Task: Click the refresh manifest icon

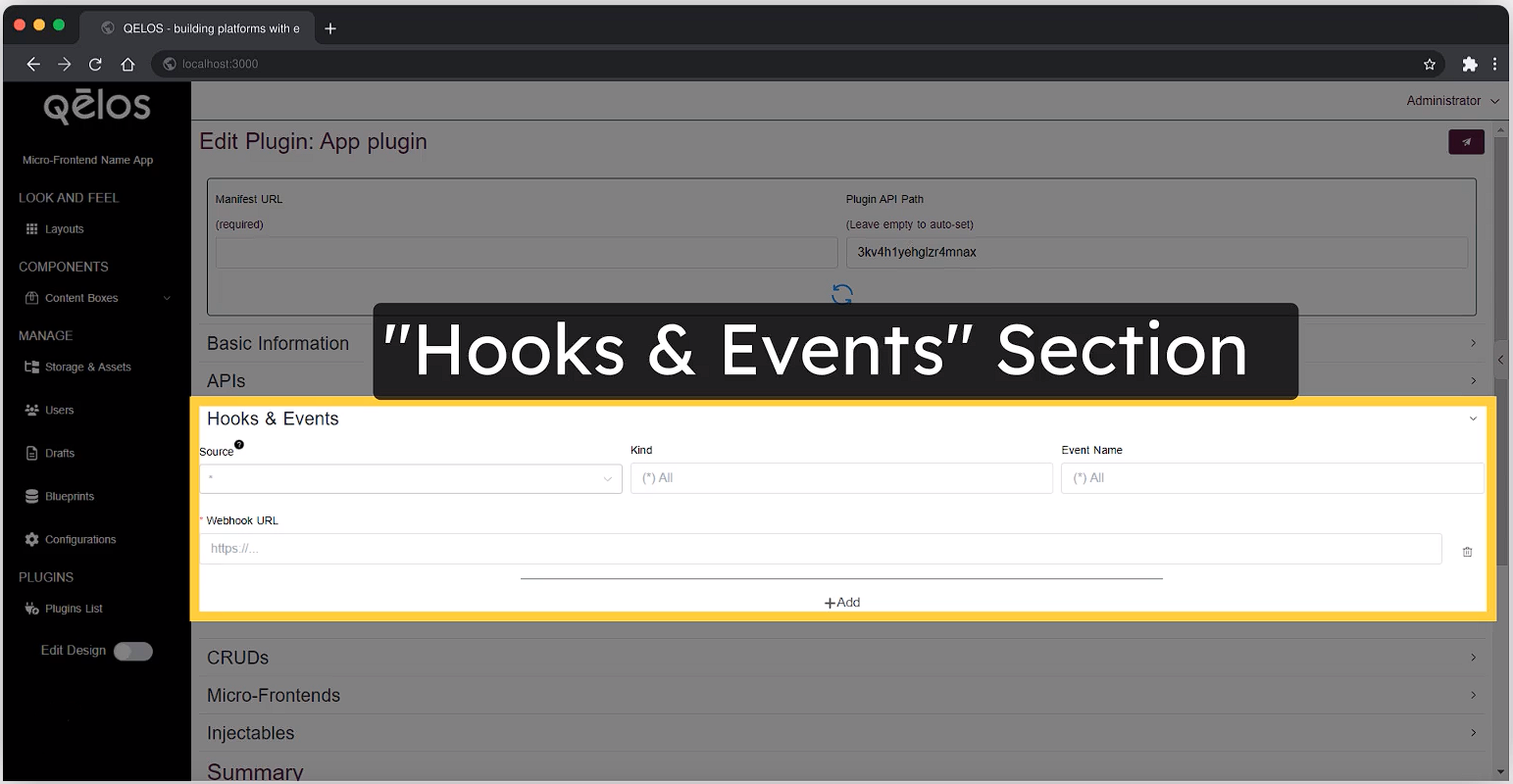Action: [x=841, y=294]
